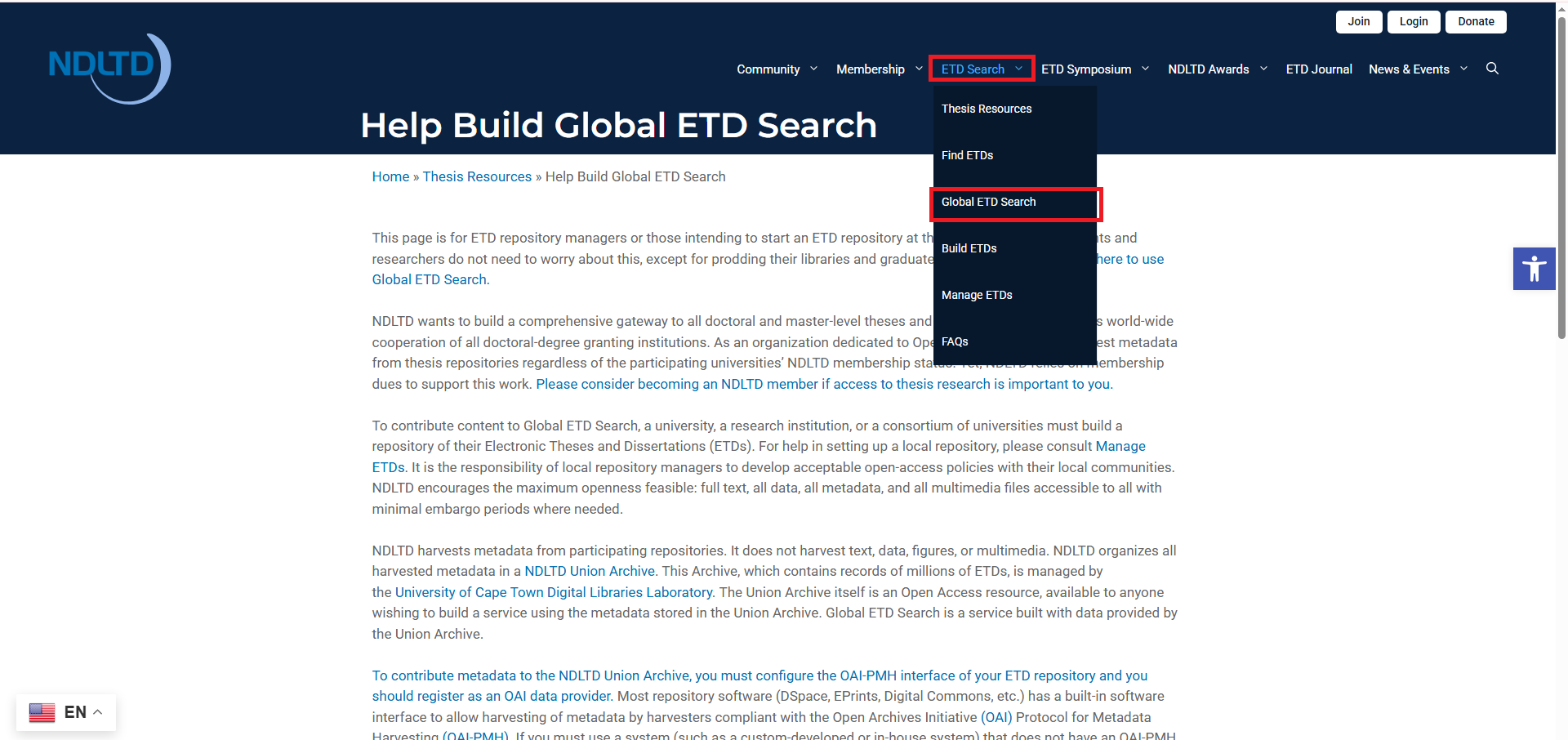This screenshot has height=740, width=1568.
Task: Open the search magnifier icon
Action: pos(1492,69)
